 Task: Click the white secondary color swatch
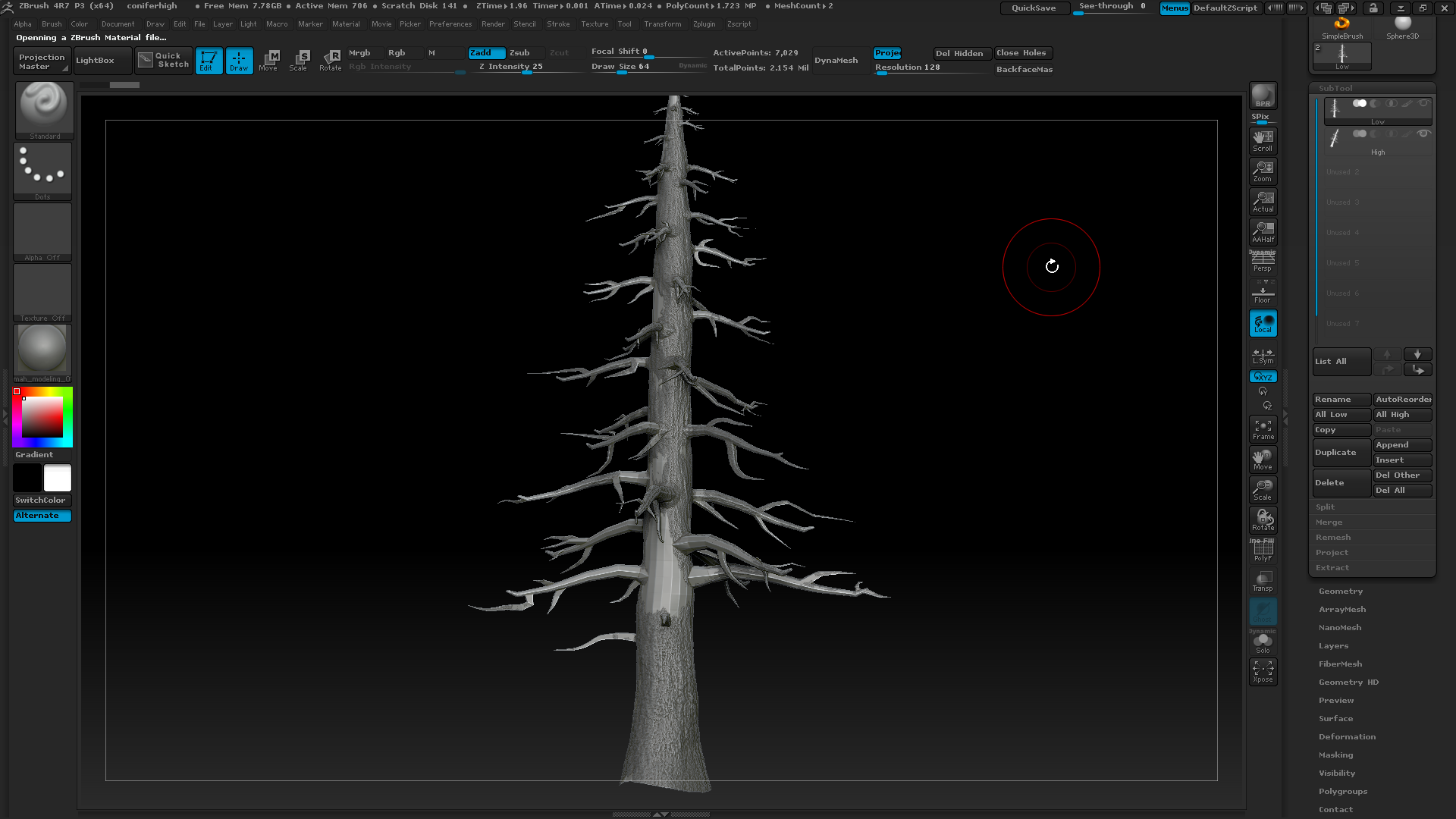58,479
